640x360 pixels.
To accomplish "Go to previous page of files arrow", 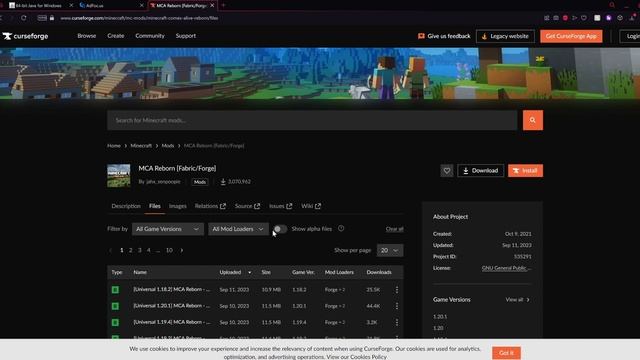I will [x=110, y=250].
